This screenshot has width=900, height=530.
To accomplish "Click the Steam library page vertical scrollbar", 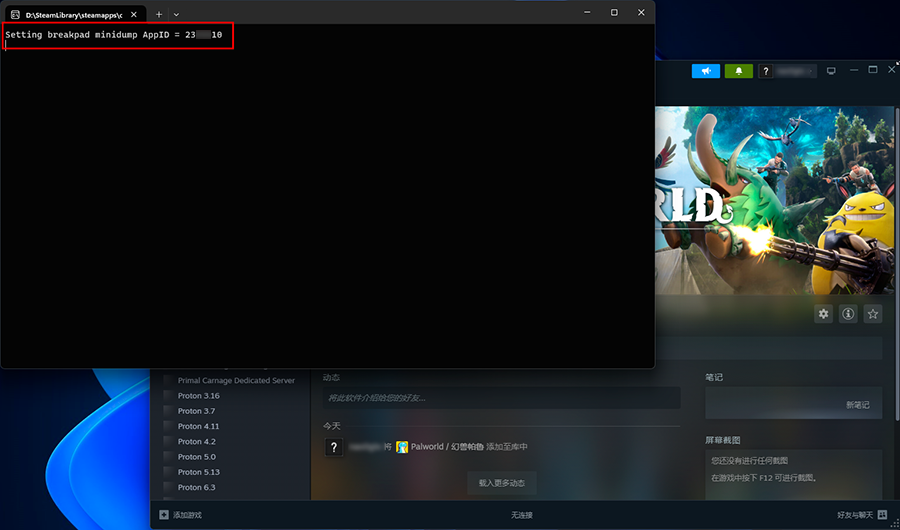I will pos(897,264).
